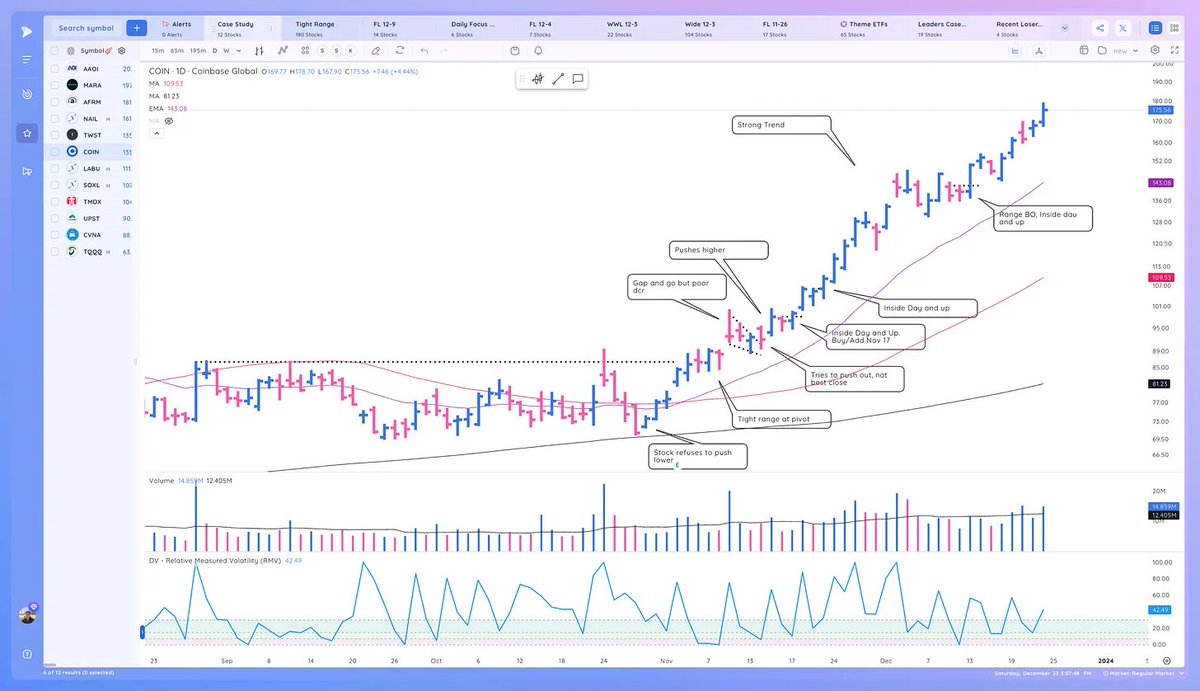Check the MARA row checkbox
The height and width of the screenshot is (691, 1200).
pyautogui.click(x=56, y=85)
